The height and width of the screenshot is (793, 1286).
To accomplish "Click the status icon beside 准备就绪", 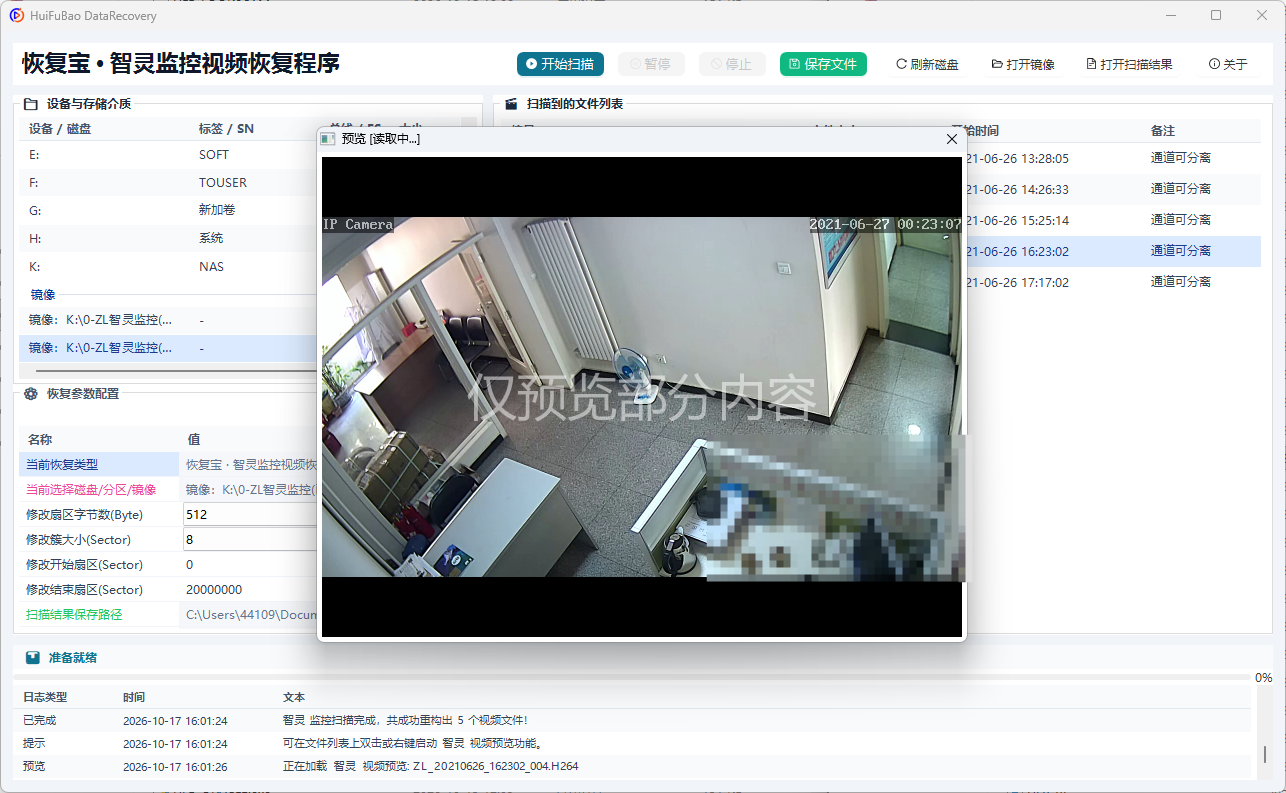I will (33, 658).
